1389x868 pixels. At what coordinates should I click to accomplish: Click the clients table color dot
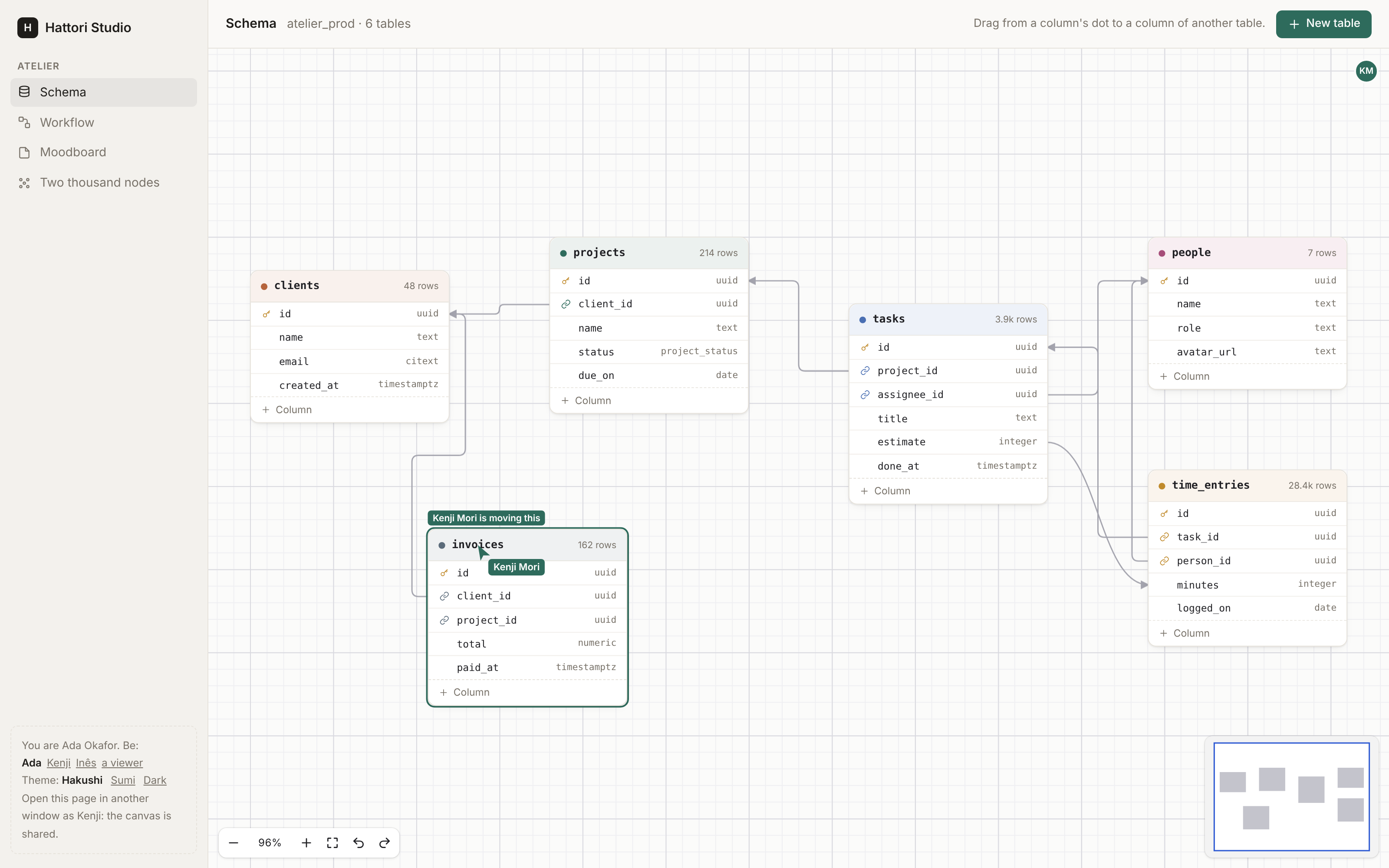[264, 286]
